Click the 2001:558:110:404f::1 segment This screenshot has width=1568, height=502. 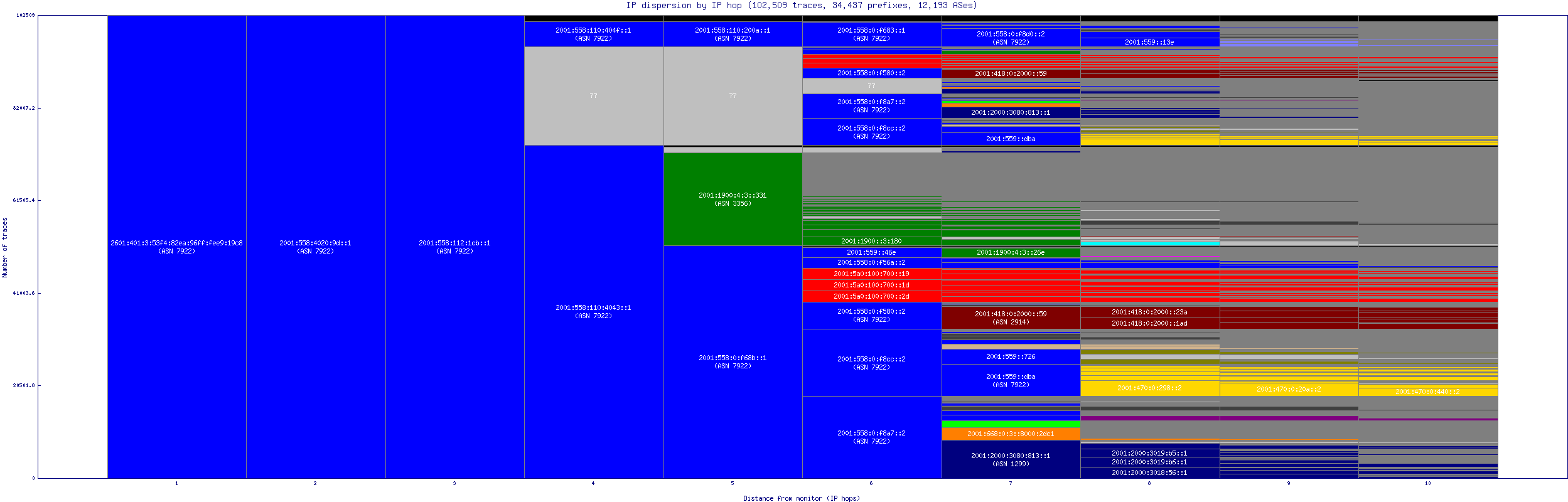[x=593, y=34]
